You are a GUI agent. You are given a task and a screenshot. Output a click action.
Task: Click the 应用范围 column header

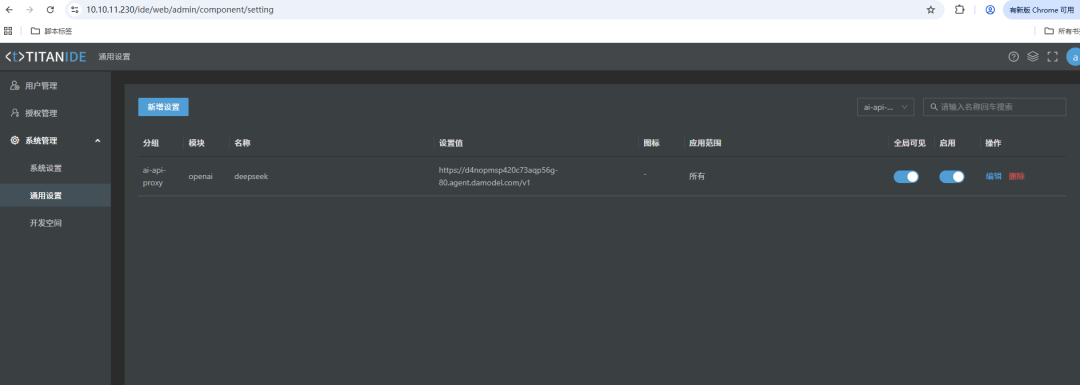[705, 143]
